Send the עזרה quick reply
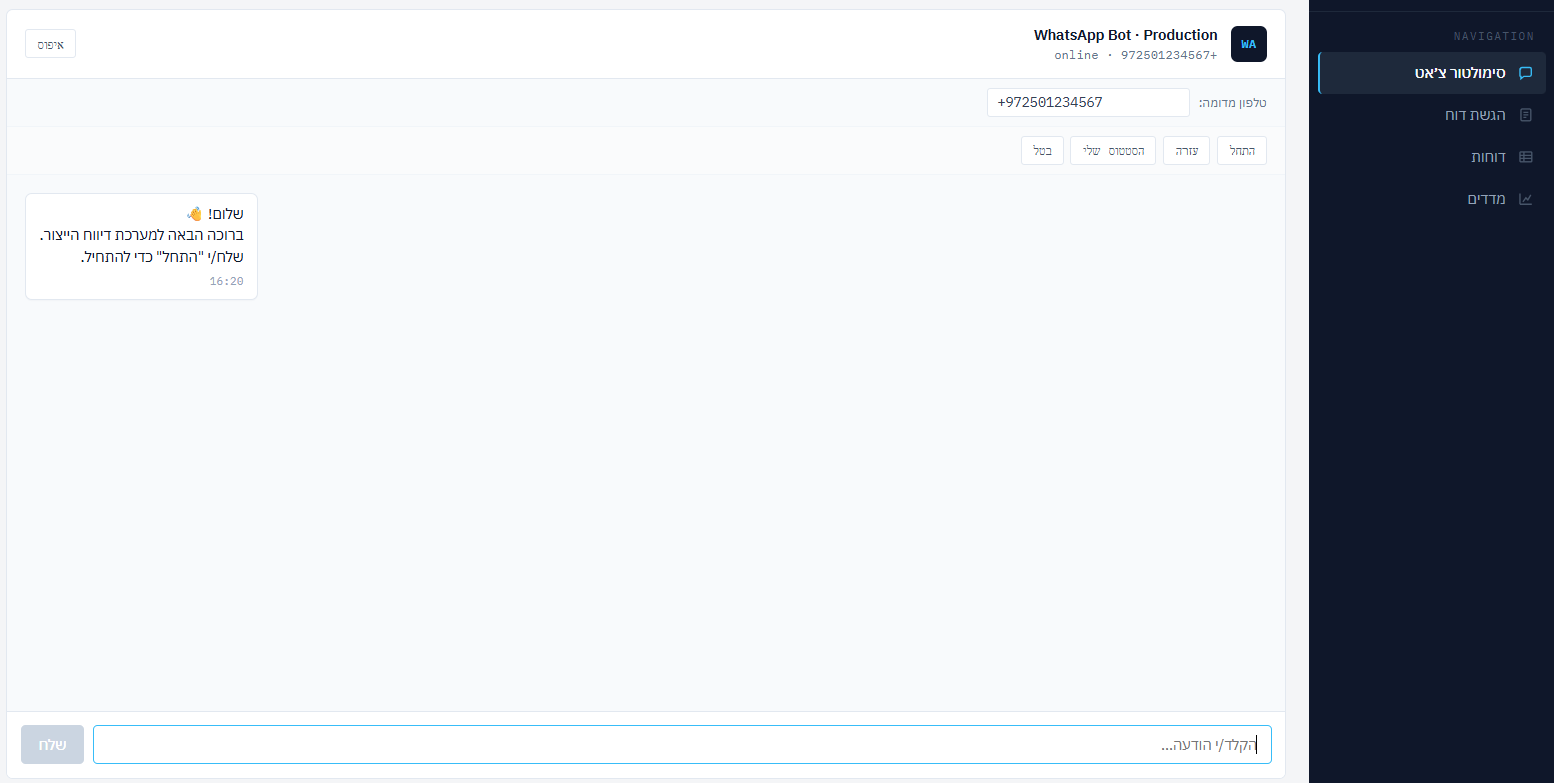The height and width of the screenshot is (783, 1554). tap(1187, 150)
